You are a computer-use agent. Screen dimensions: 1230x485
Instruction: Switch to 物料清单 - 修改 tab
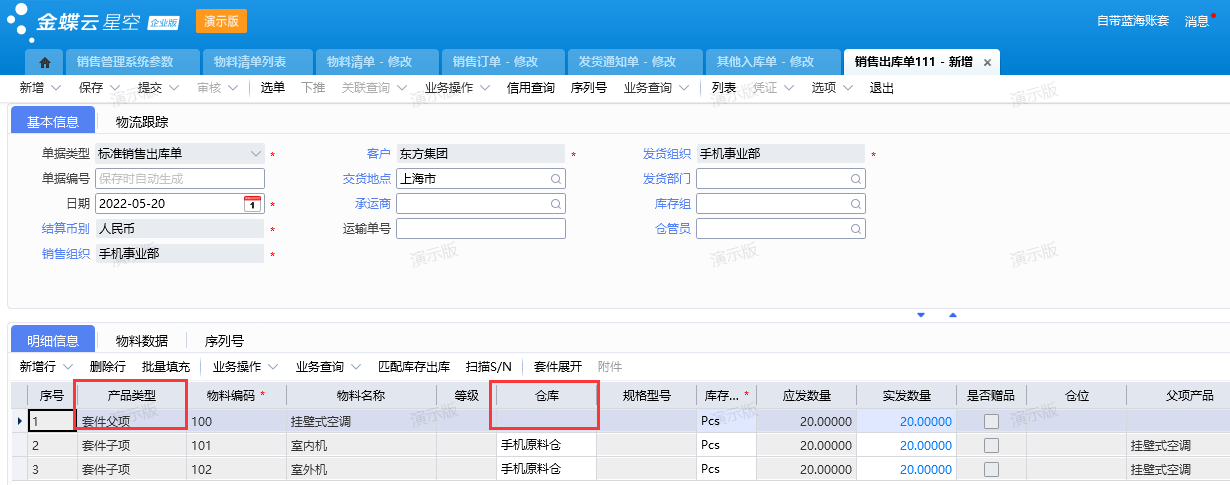376,62
